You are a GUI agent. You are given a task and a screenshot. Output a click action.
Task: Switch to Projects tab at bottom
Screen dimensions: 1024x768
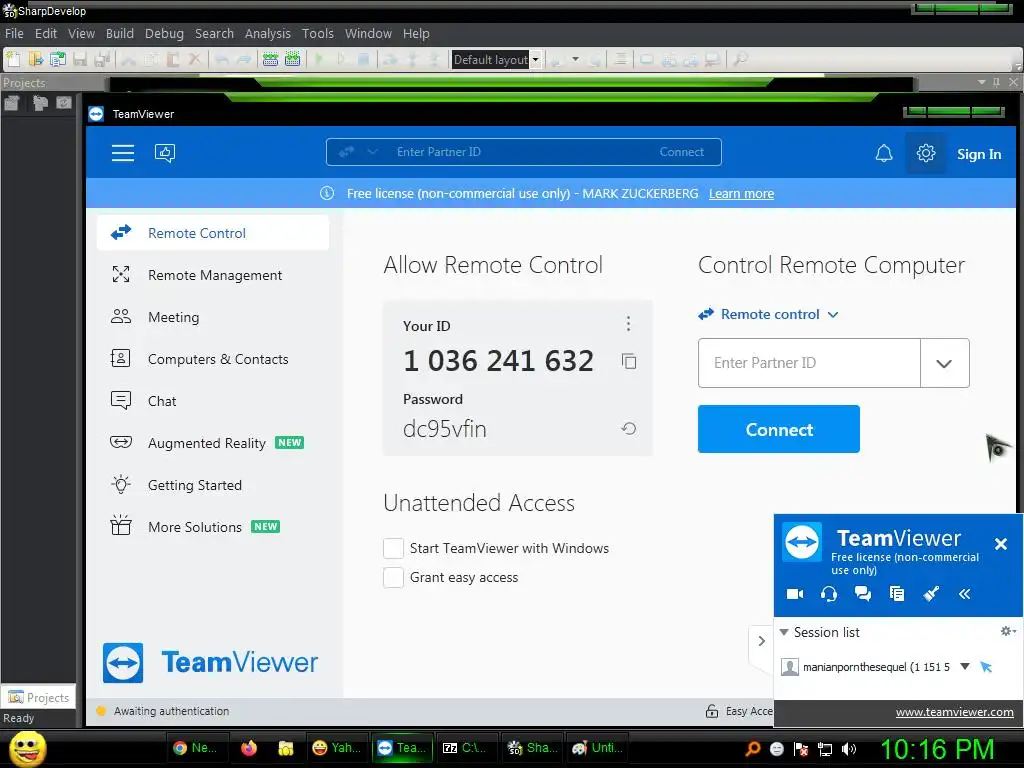tap(39, 697)
